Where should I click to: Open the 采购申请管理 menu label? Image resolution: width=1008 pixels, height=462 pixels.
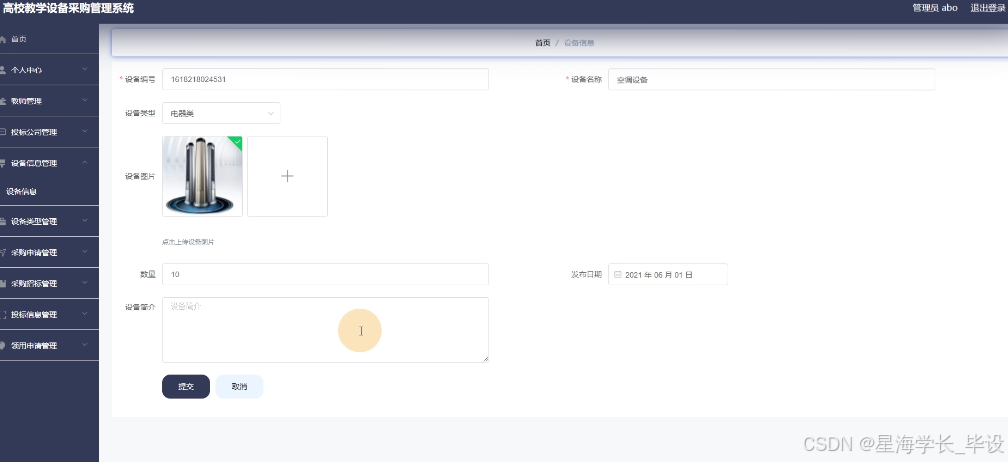(x=34, y=252)
